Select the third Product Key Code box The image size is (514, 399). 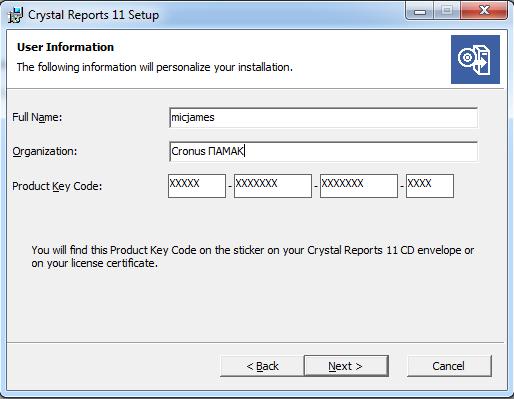[x=359, y=186]
